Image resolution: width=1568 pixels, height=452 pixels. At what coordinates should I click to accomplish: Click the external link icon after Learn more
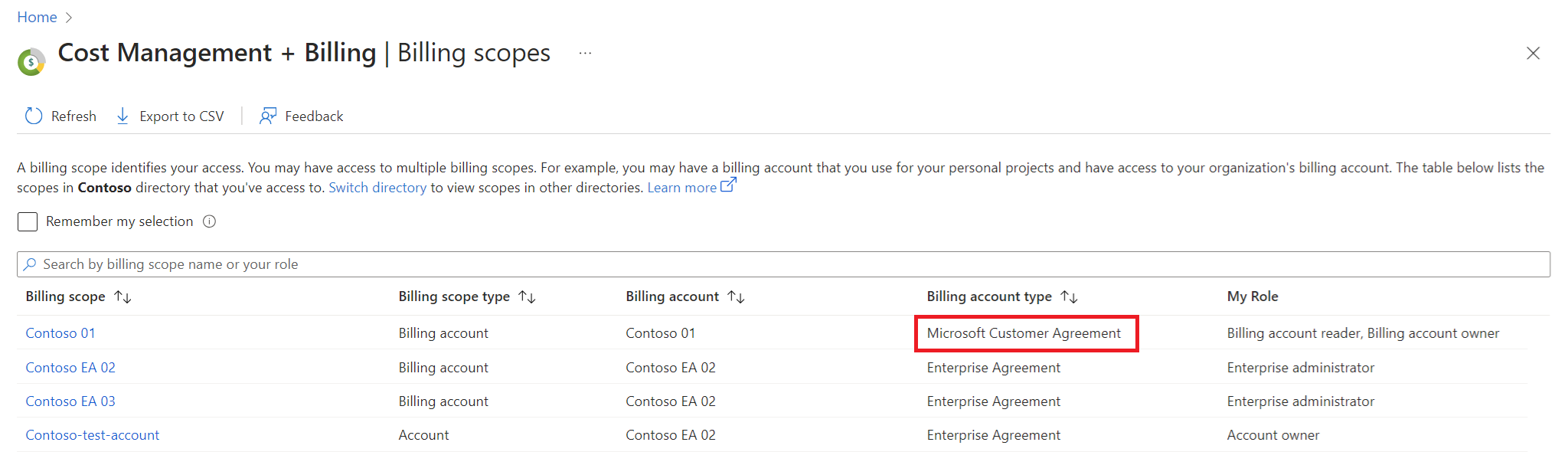728,185
